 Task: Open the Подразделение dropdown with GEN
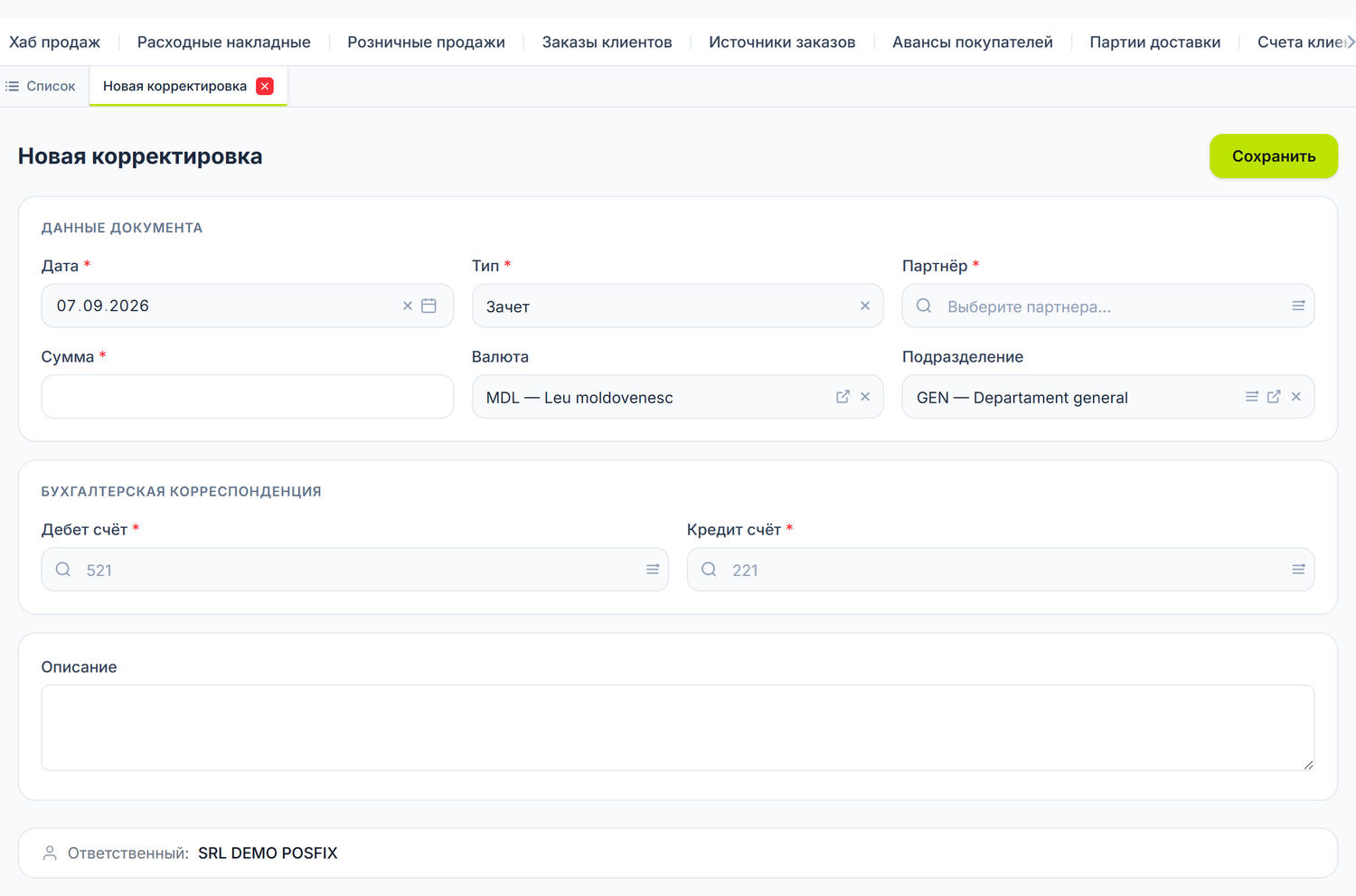pos(1107,396)
